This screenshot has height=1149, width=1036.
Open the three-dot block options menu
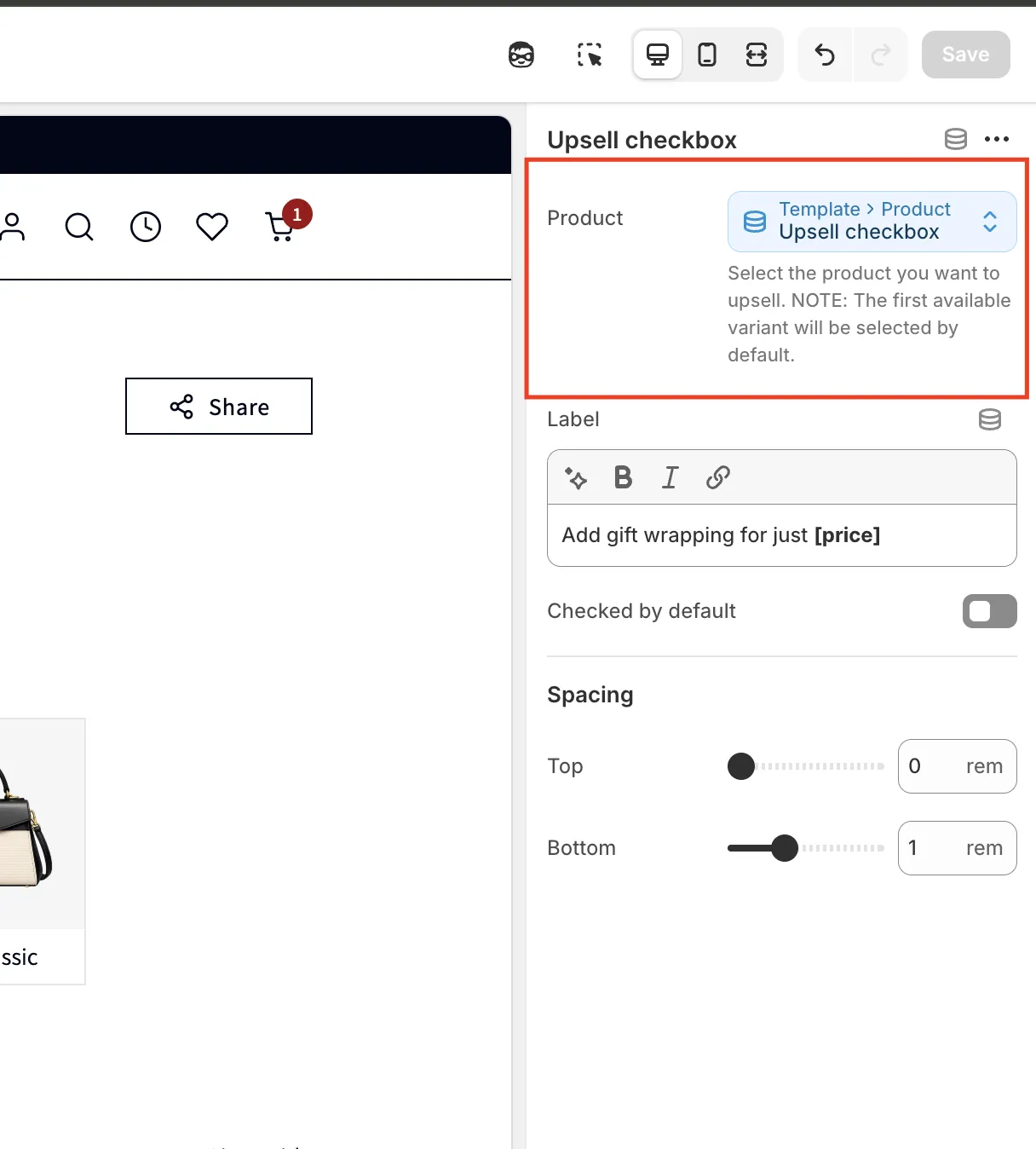[996, 139]
